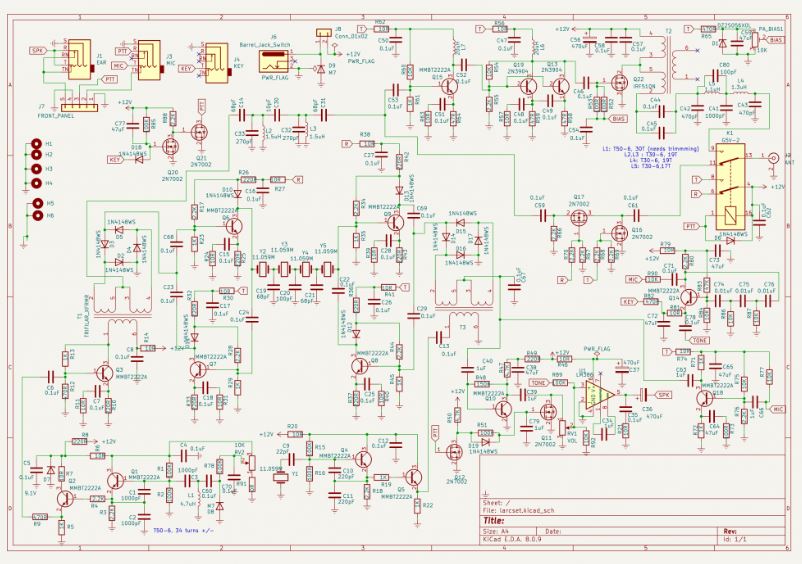Select the J8 Conn_01x02 connector symbol
802x564 pixels.
[x=322, y=35]
